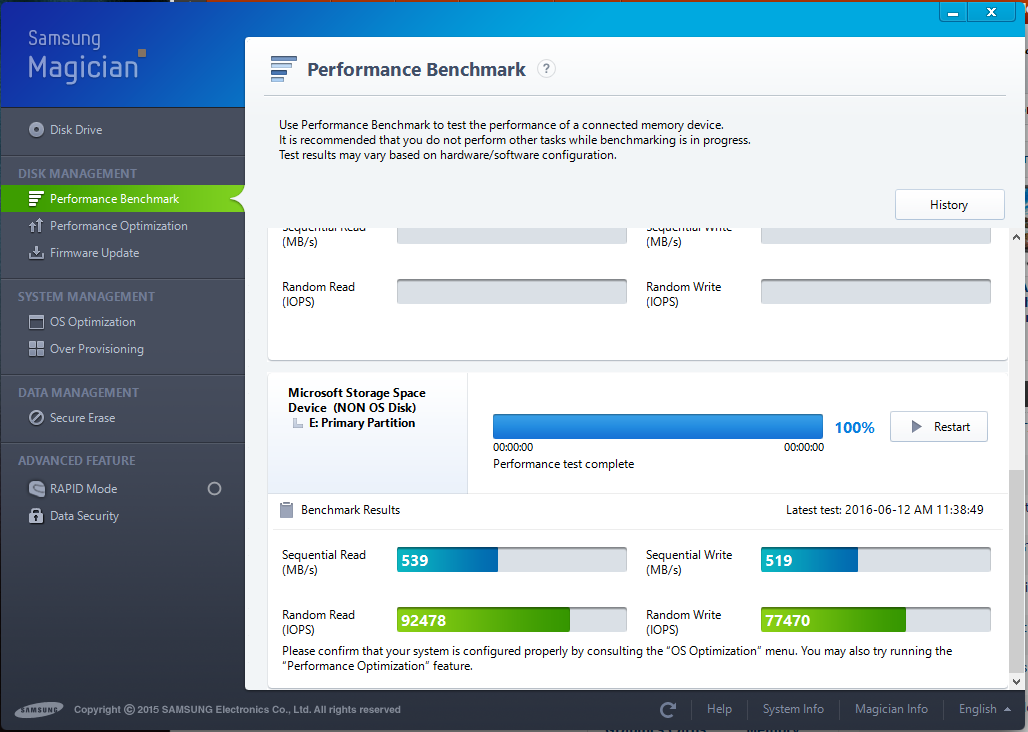This screenshot has width=1028, height=732.
Task: Toggle the RAPID Mode circle indicator
Action: tap(214, 488)
